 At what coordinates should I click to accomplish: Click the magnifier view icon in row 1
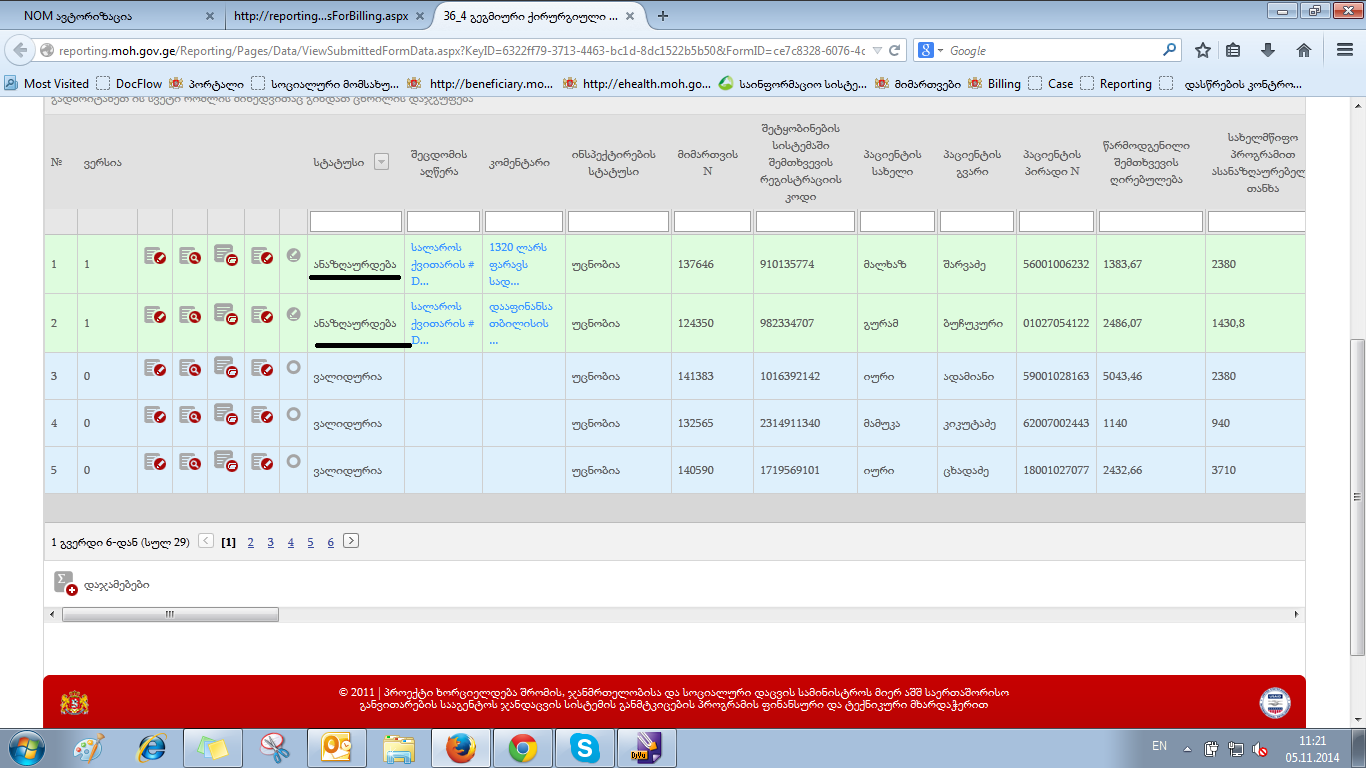pos(190,257)
